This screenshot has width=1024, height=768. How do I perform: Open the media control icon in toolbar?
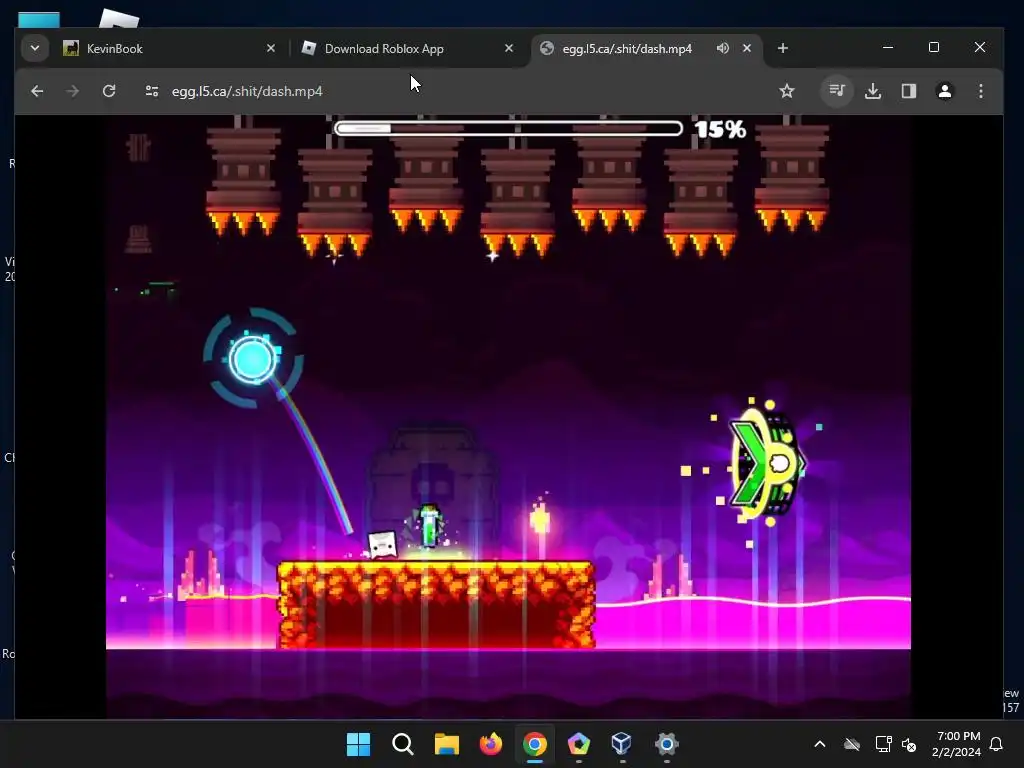[x=837, y=91]
